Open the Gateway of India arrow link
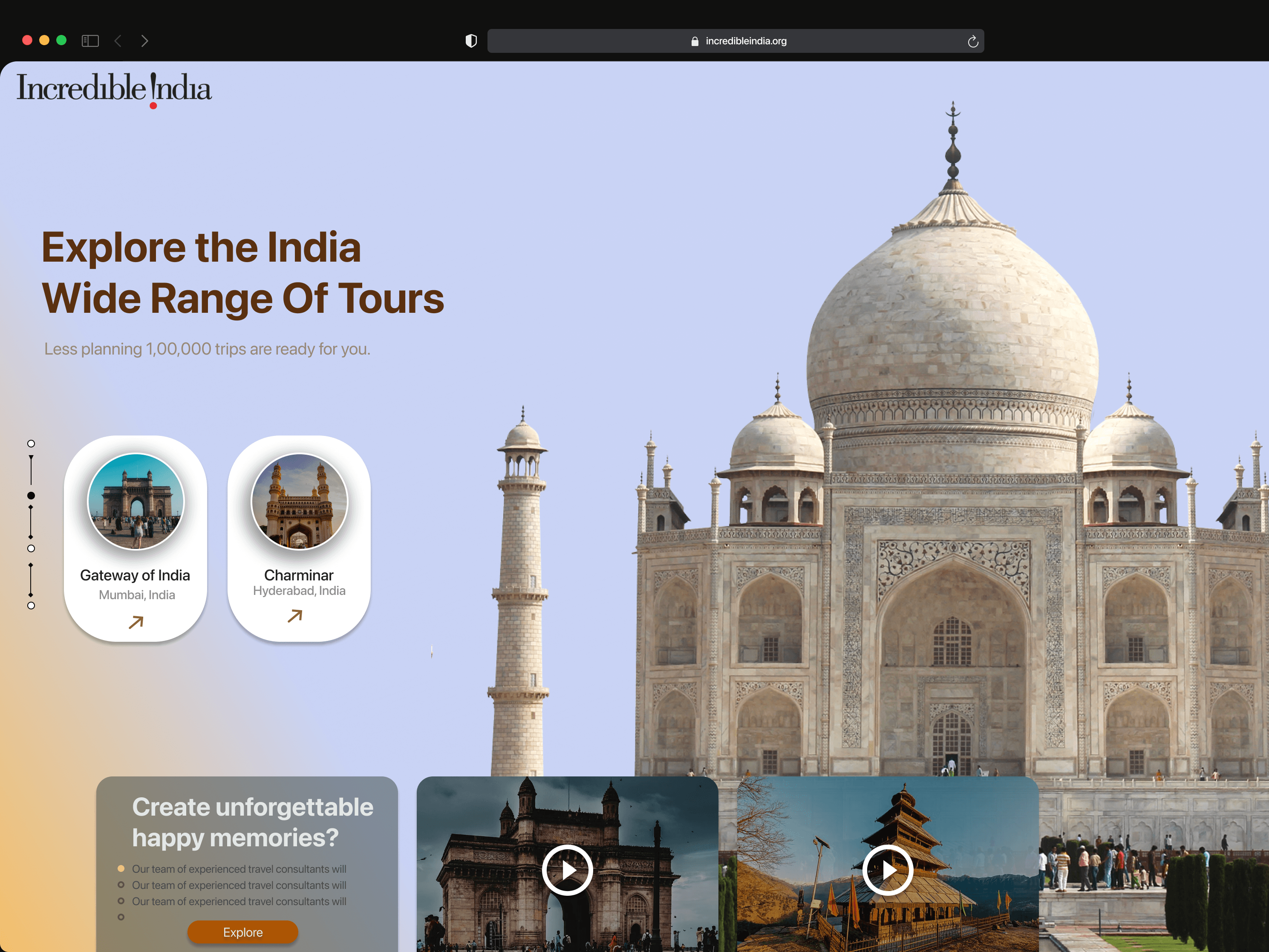This screenshot has width=1269, height=952. point(136,622)
